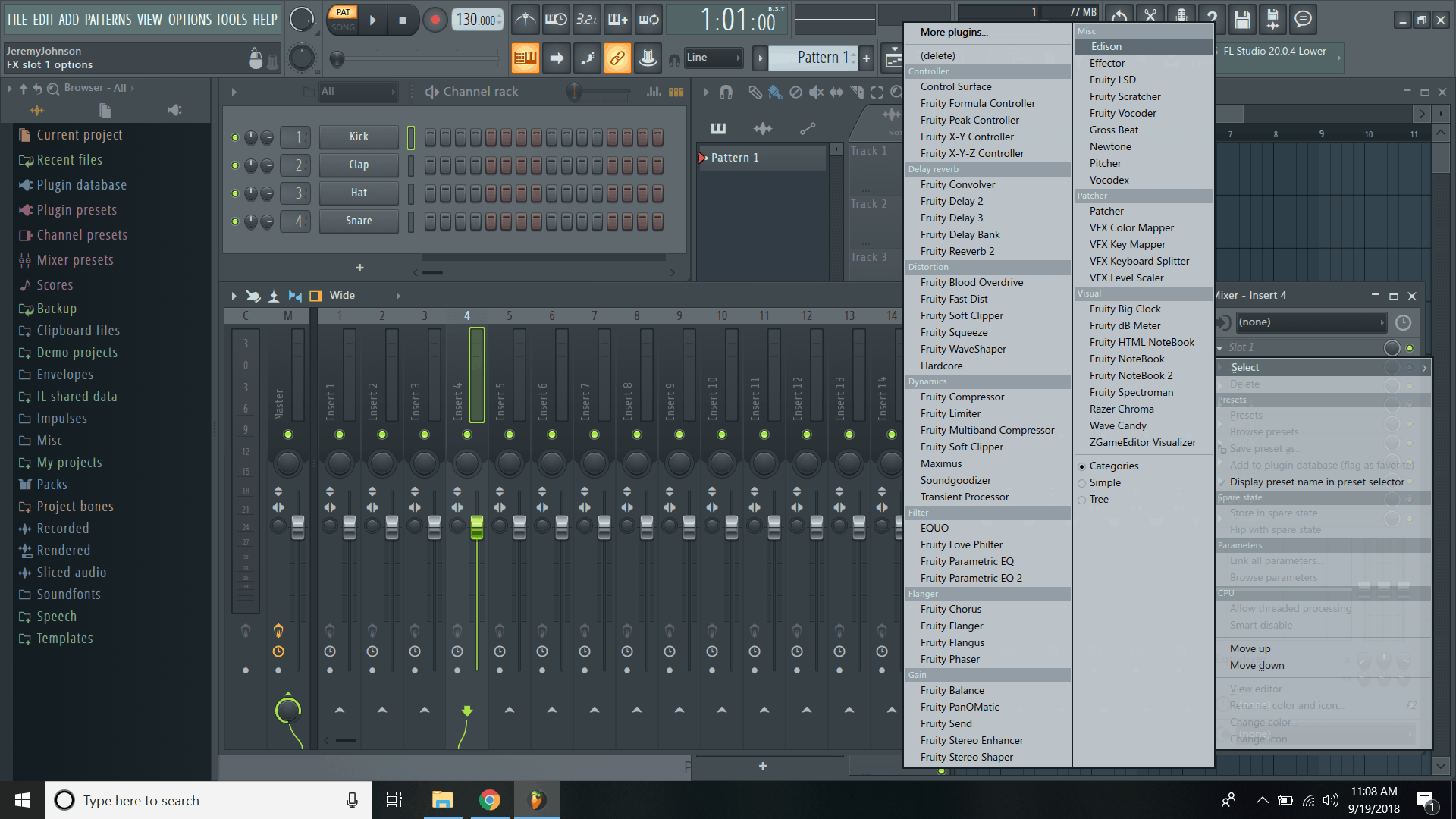Click the main volume slider near the toolbar
1456x819 pixels.
click(x=336, y=57)
